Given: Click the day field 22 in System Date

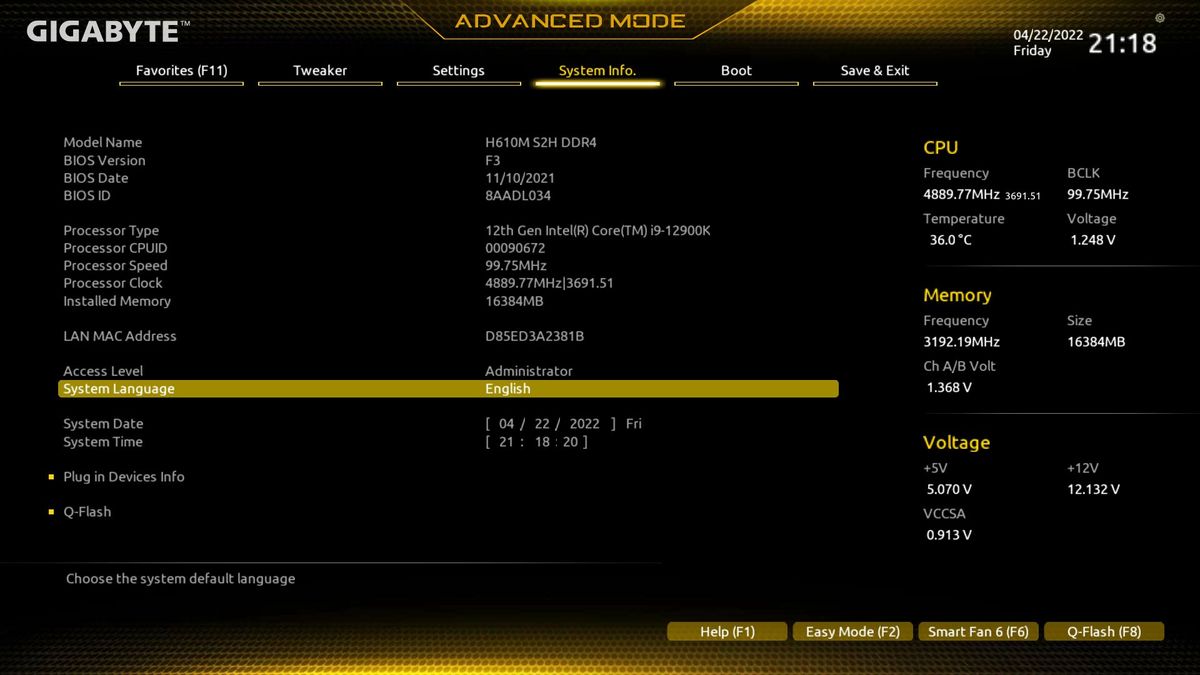Looking at the screenshot, I should point(542,424).
